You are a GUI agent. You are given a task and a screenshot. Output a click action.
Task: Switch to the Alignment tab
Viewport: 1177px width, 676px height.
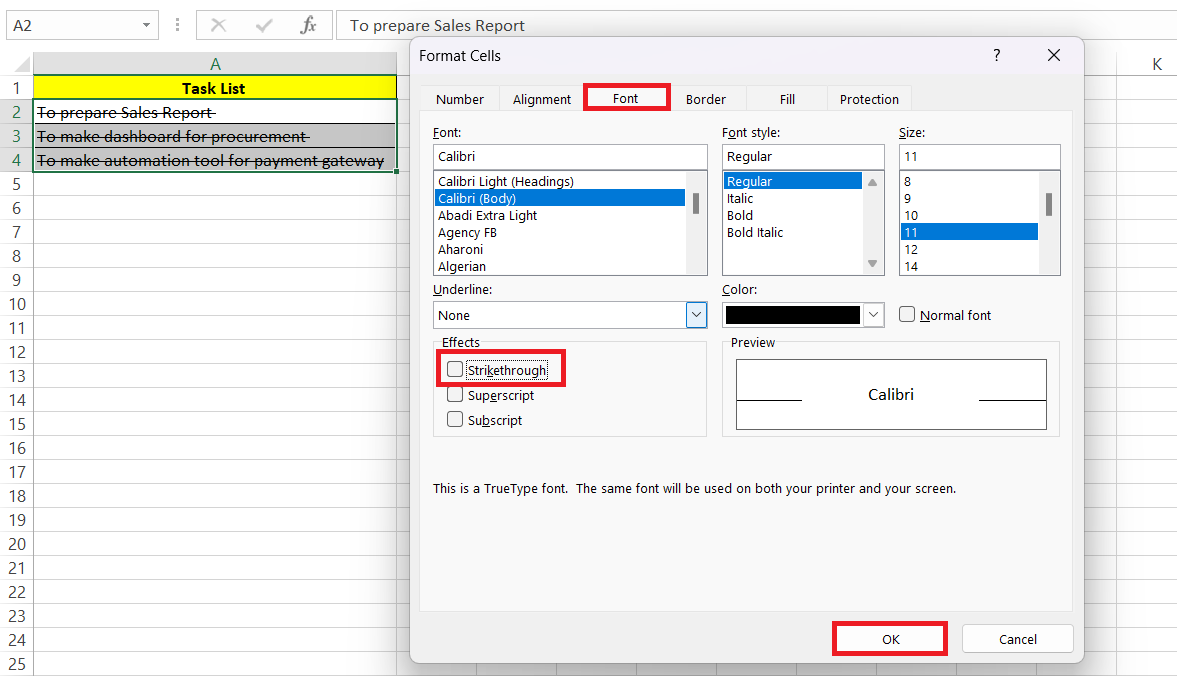[541, 99]
